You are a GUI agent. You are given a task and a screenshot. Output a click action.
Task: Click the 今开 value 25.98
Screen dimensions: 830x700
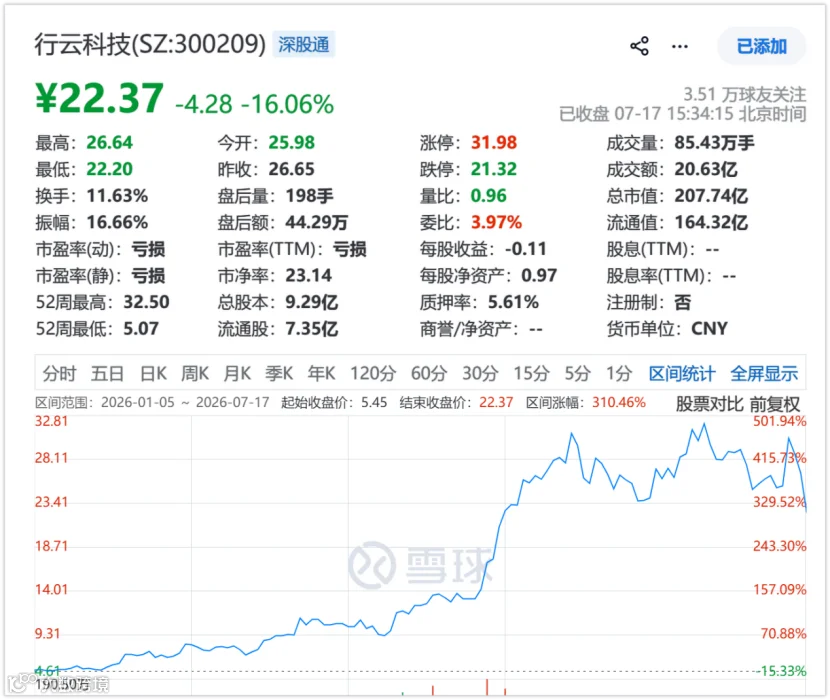[x=292, y=142]
